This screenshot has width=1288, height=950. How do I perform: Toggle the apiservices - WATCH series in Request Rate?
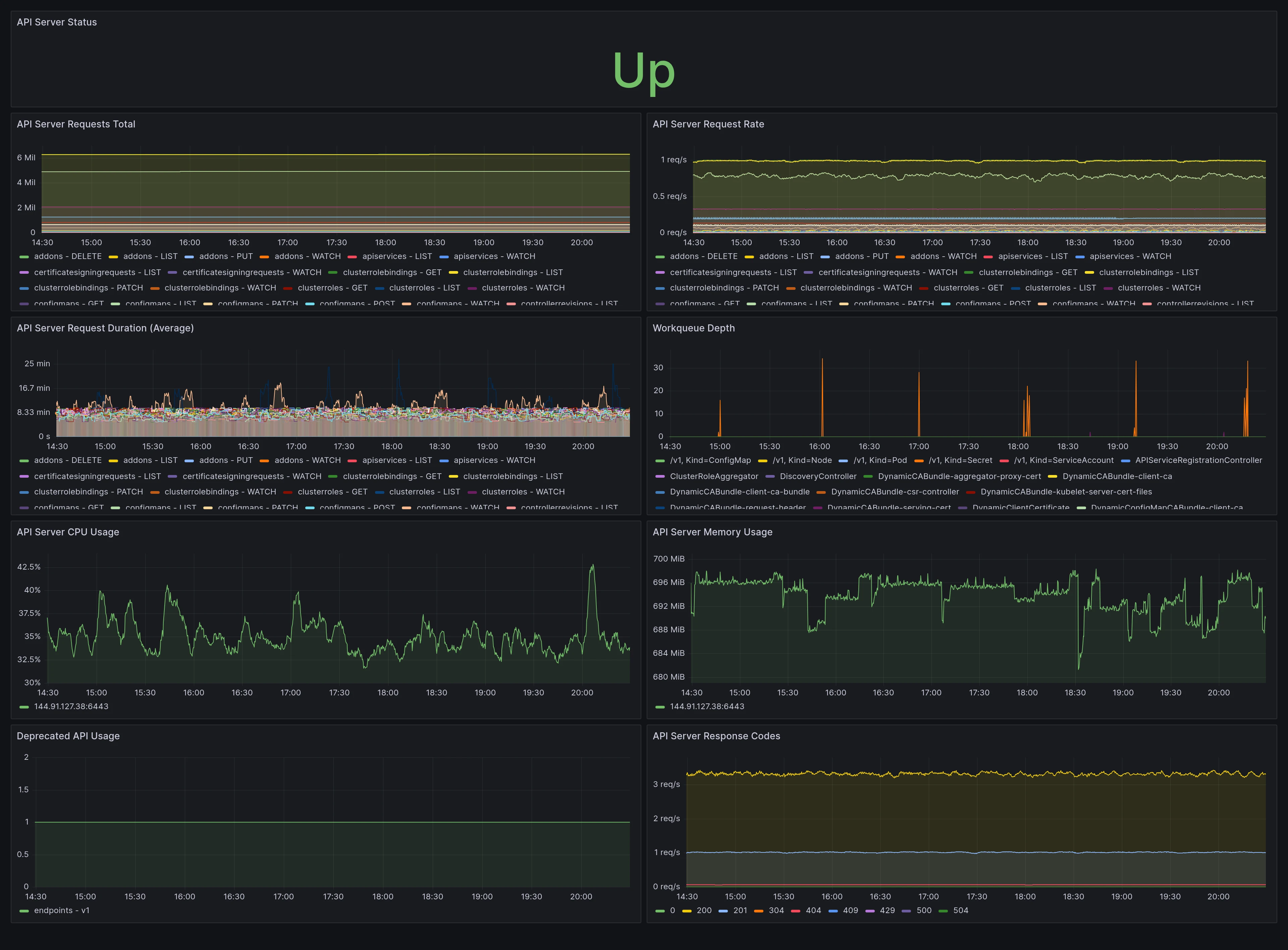pyautogui.click(x=1130, y=257)
